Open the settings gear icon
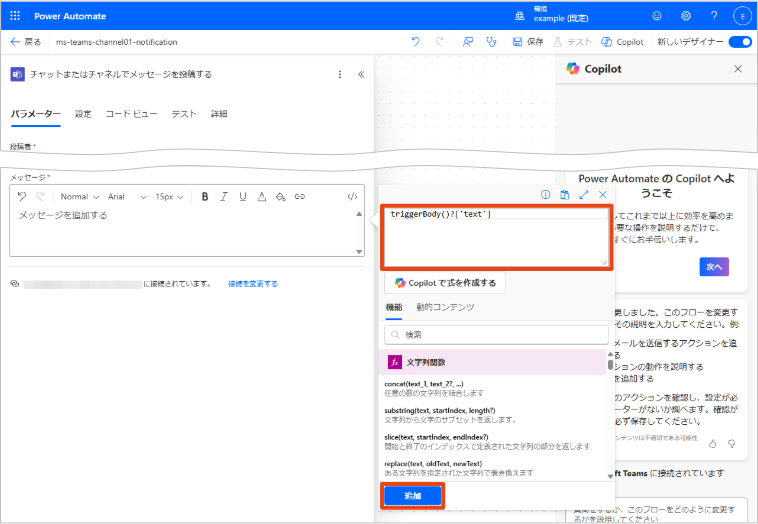The height and width of the screenshot is (524, 758). (685, 16)
